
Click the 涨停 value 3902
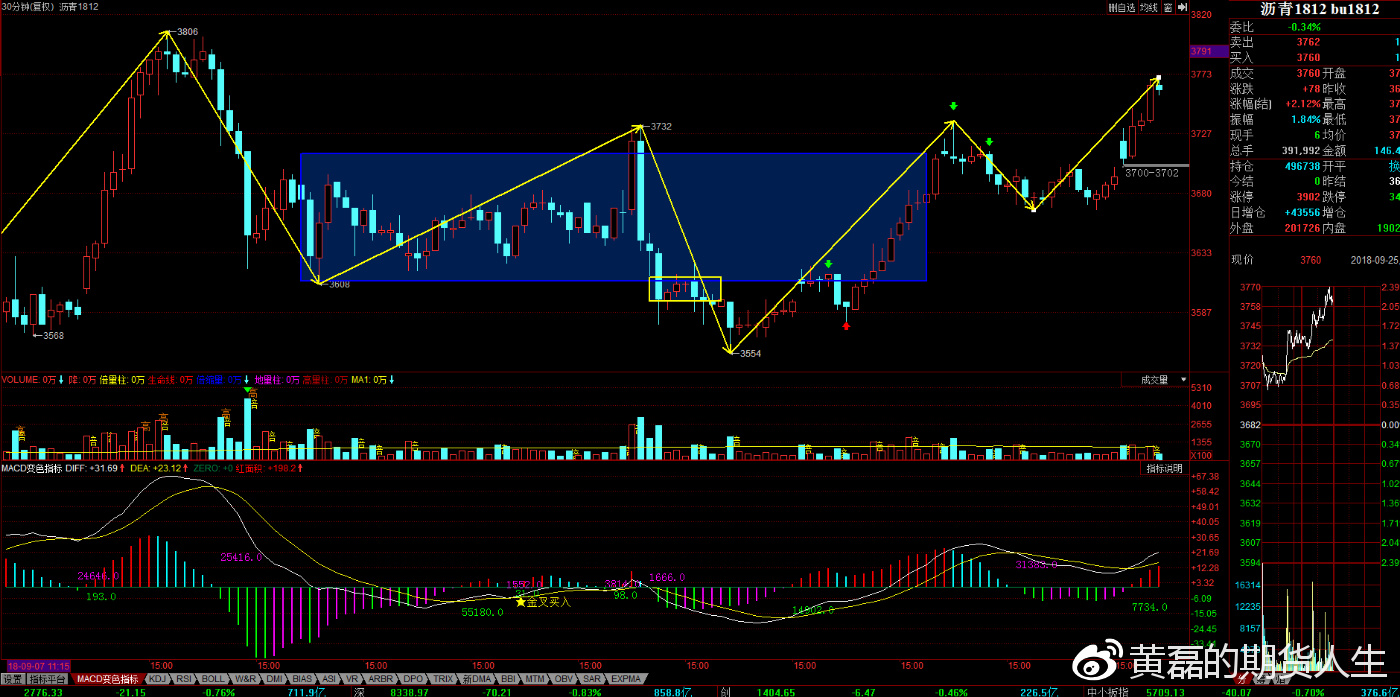(1308, 197)
